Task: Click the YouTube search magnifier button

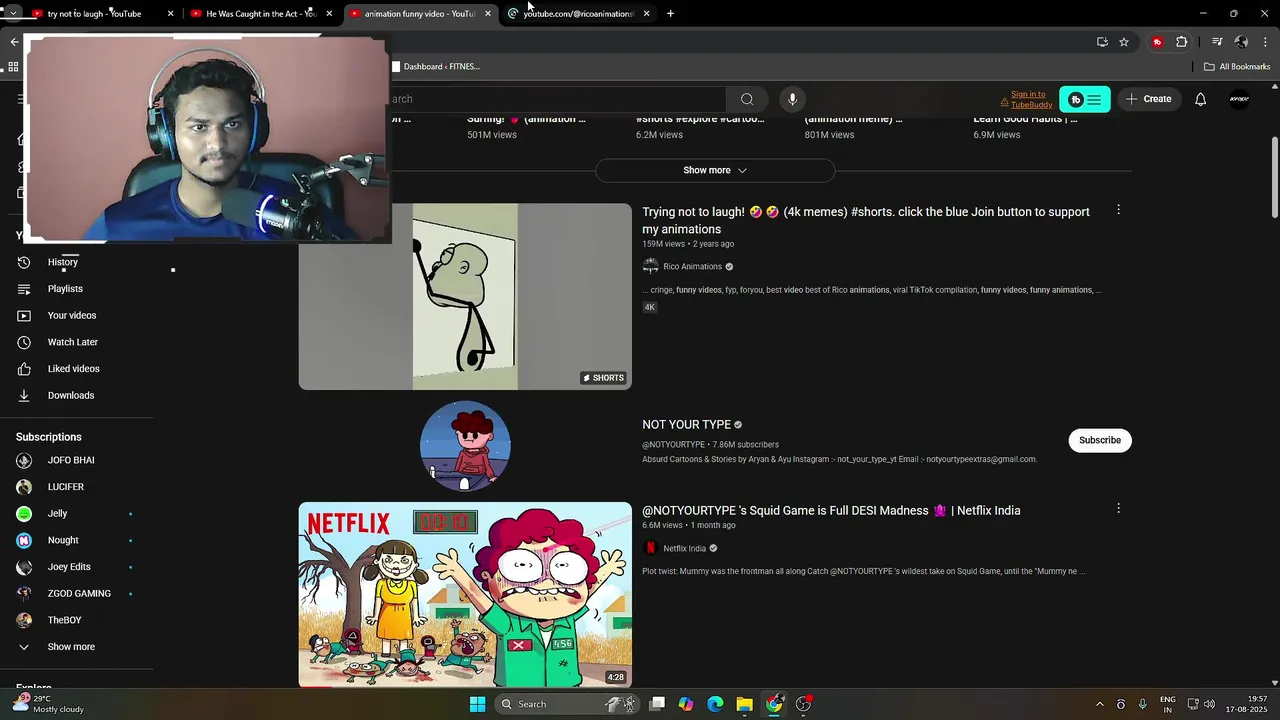Action: coord(747,99)
